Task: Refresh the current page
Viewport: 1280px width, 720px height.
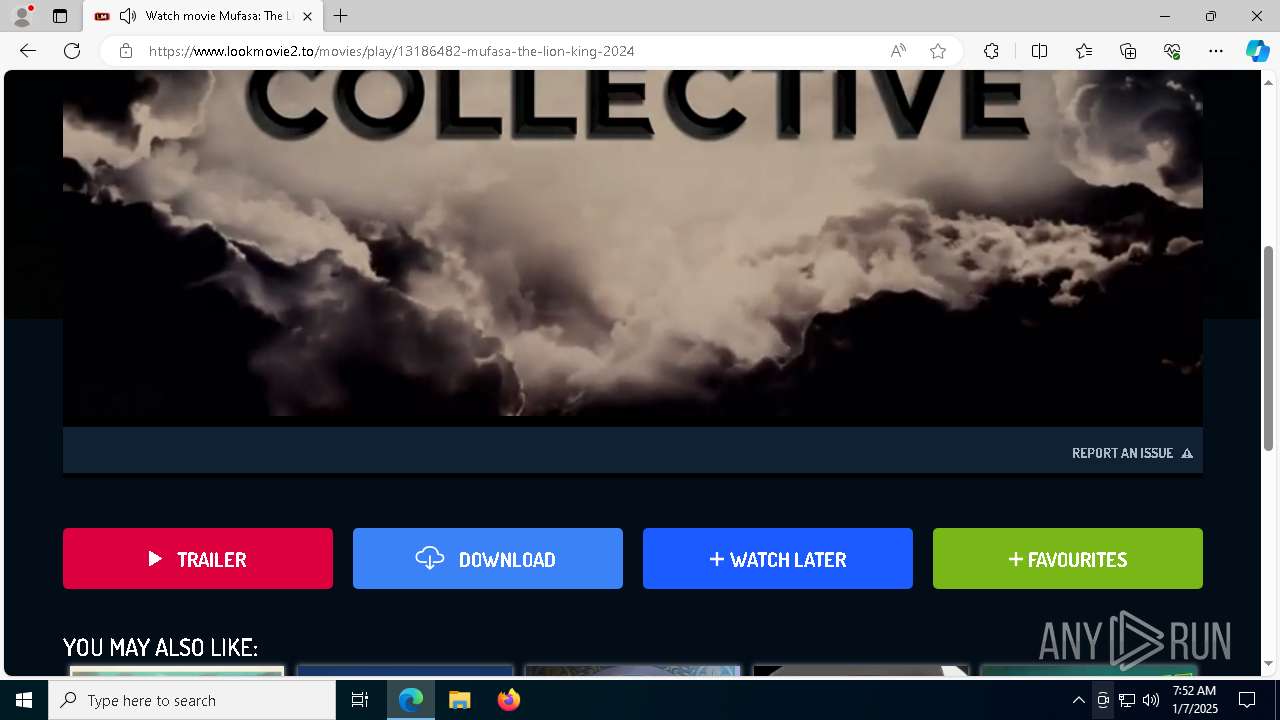Action: click(72, 51)
